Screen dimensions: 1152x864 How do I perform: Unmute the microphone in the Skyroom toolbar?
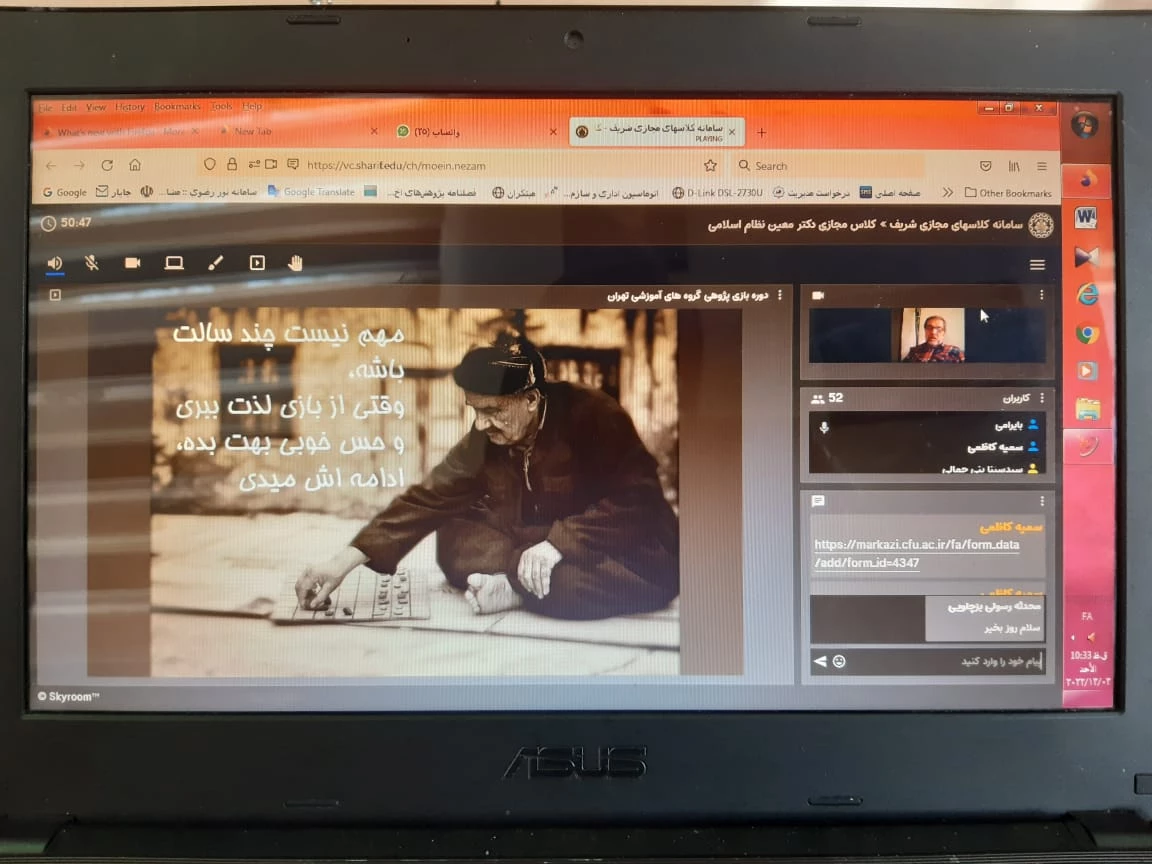pyautogui.click(x=92, y=263)
